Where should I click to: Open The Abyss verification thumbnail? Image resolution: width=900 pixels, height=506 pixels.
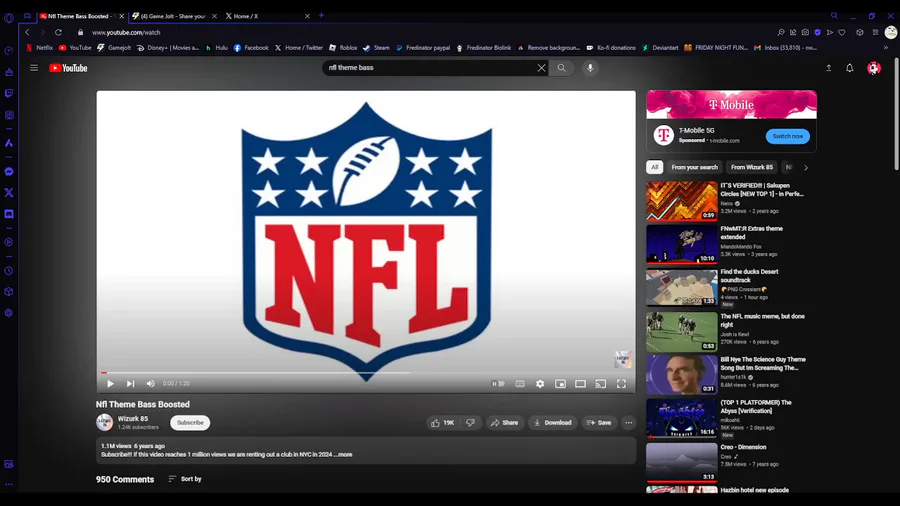click(x=681, y=418)
